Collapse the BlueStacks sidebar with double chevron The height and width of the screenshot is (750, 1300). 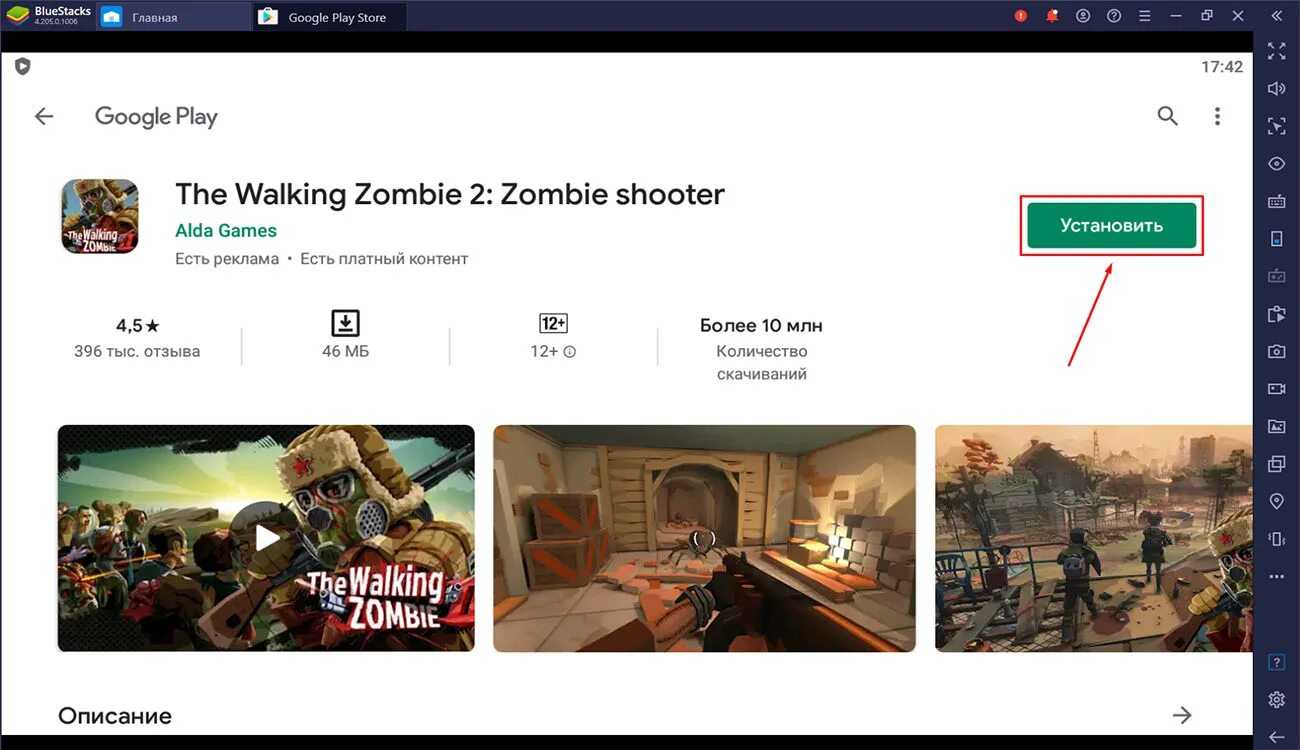click(x=1277, y=16)
